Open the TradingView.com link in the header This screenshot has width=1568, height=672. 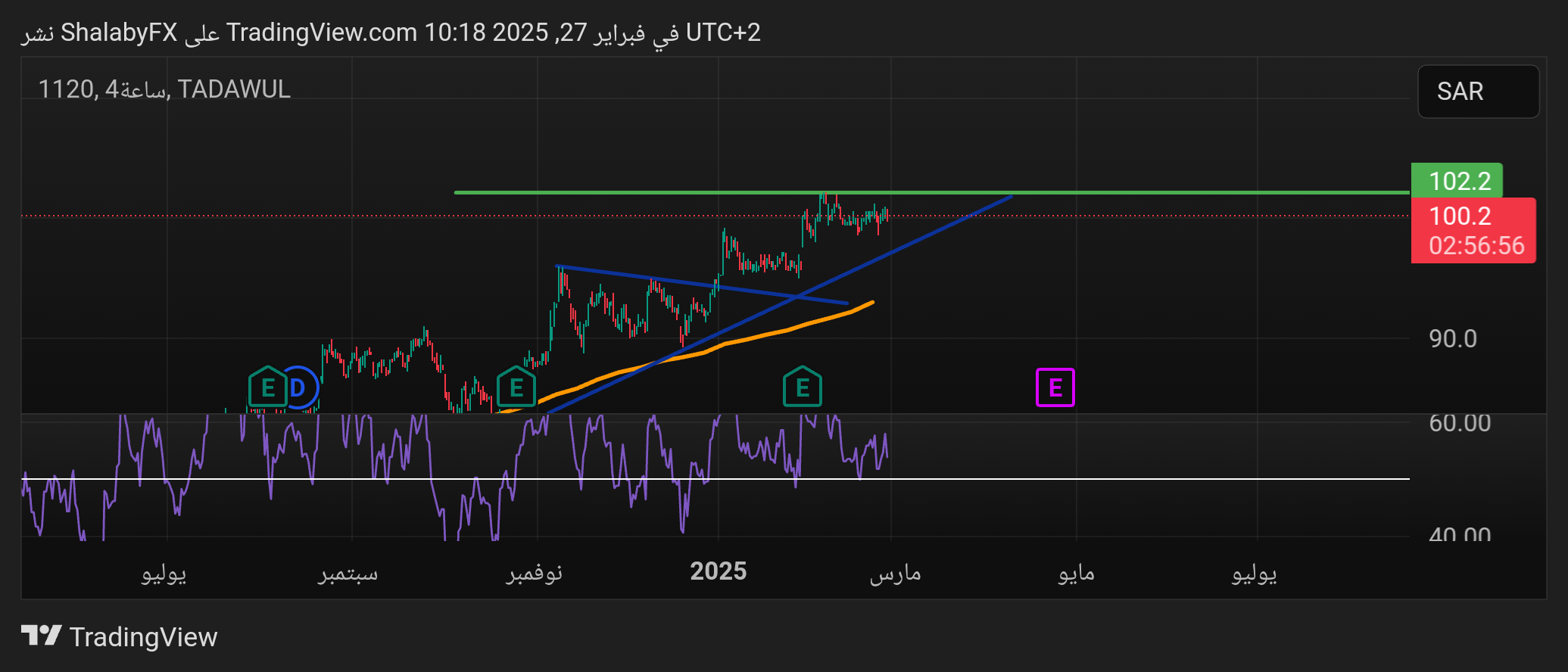pyautogui.click(x=322, y=33)
